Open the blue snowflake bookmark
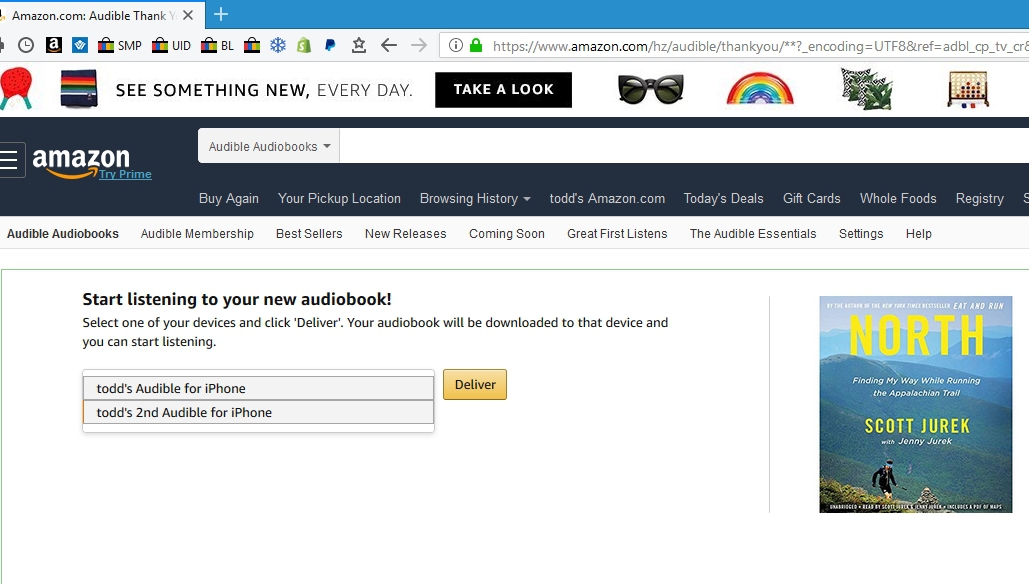1029x584 pixels. 278,45
